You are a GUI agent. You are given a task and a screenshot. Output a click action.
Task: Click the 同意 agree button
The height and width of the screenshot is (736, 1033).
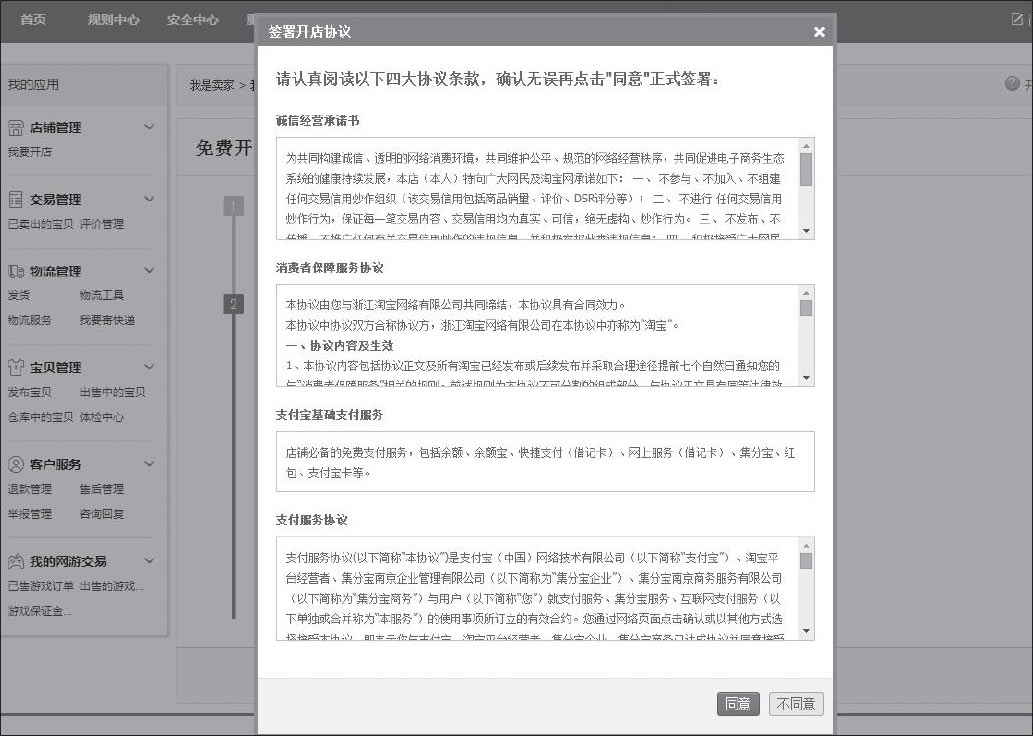[x=737, y=704]
